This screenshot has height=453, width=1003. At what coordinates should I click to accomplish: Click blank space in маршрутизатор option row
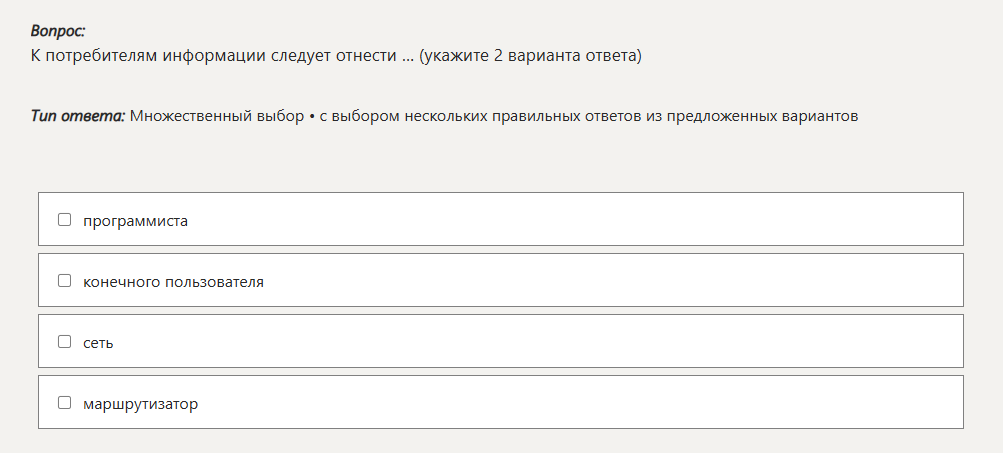600,403
